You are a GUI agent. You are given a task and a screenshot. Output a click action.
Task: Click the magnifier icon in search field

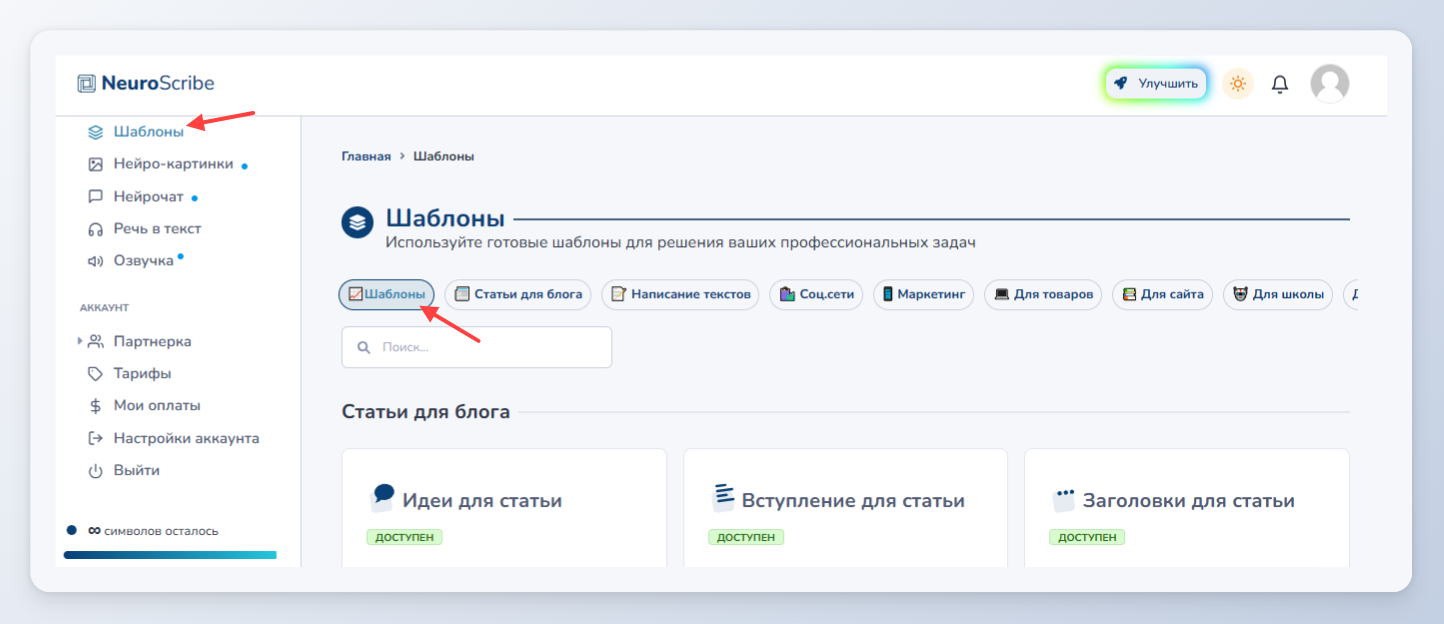click(x=363, y=348)
